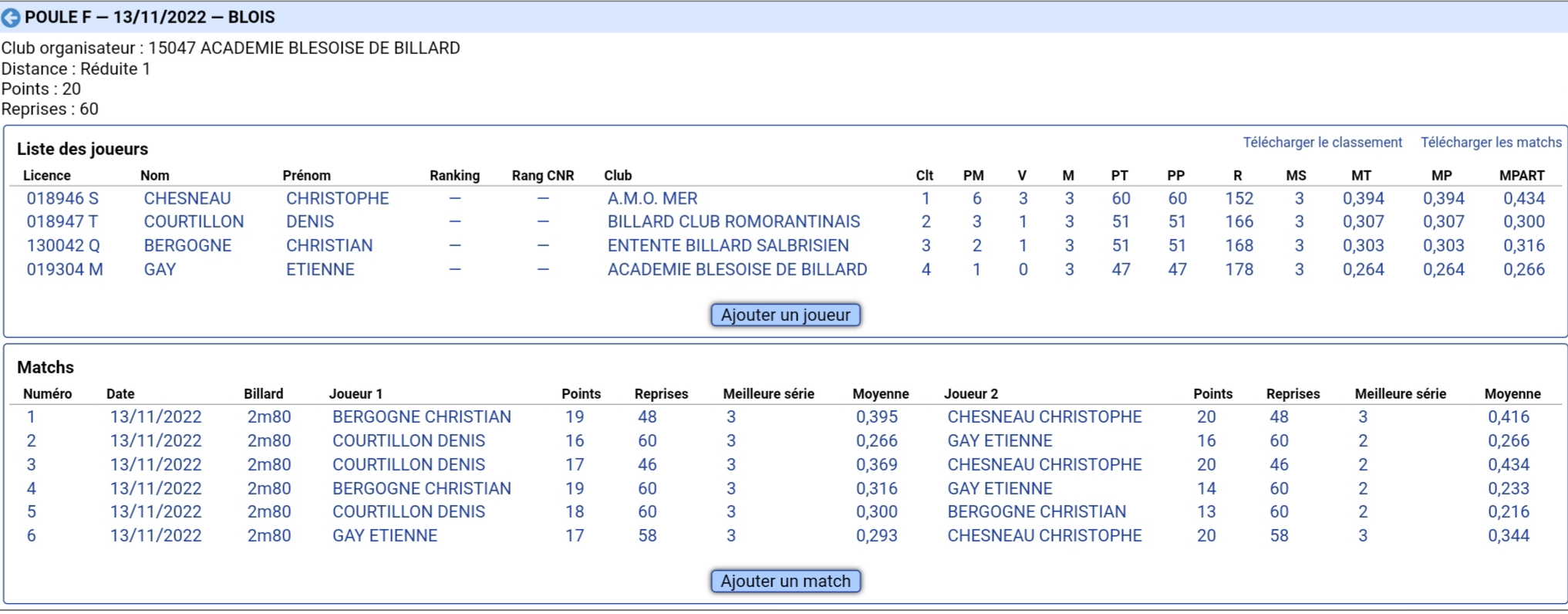Click the Rang CNR column header

coord(543,175)
